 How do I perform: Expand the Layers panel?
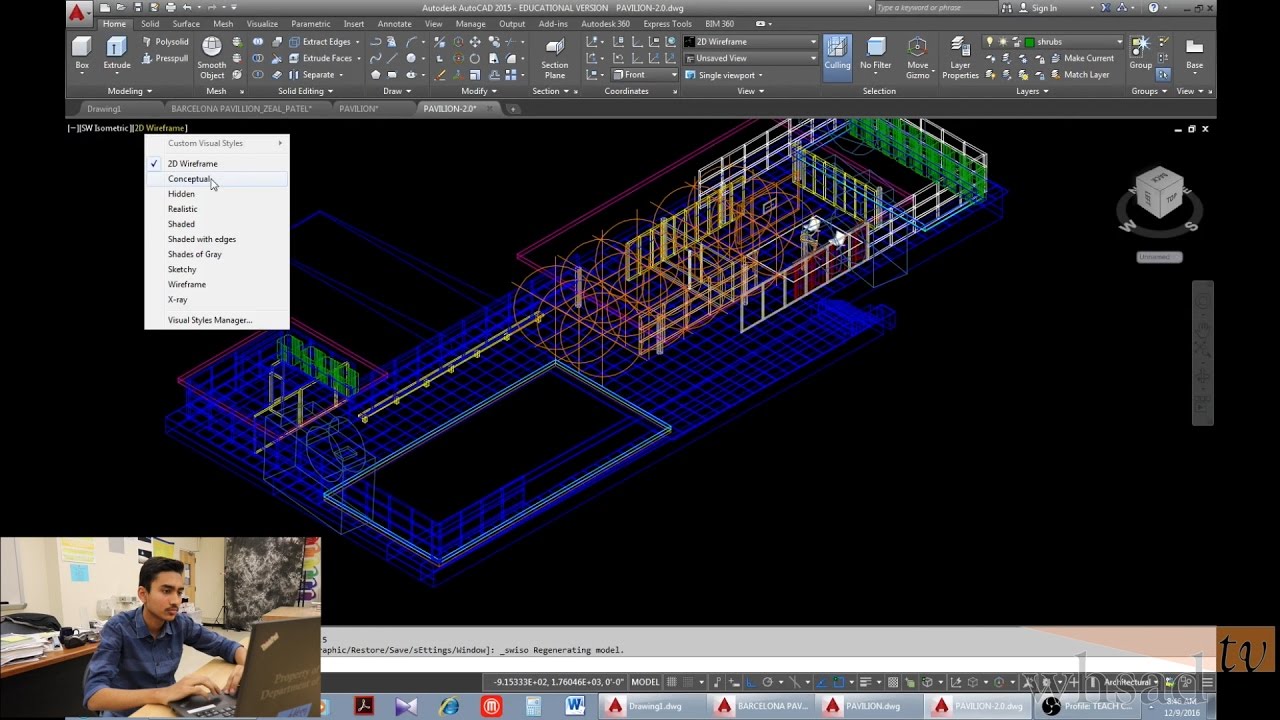(1032, 91)
